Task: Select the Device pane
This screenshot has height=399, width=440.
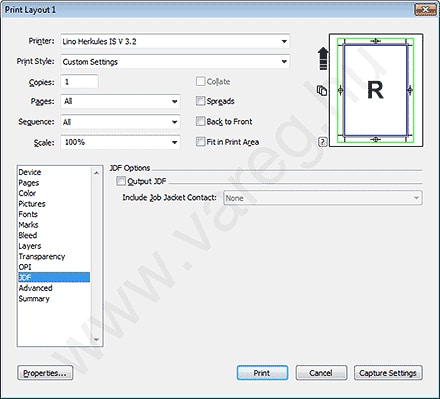Action: (x=54, y=172)
